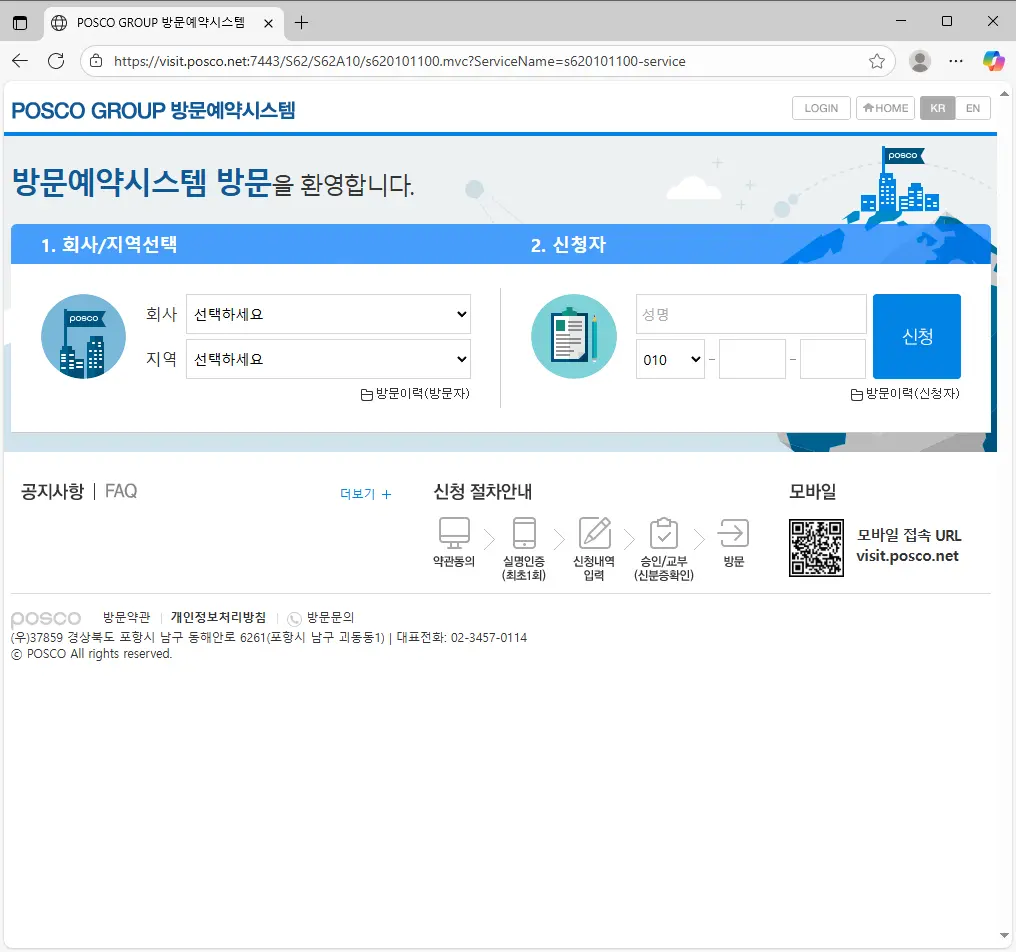Click the 승인/교부 clipboard check icon
Image resolution: width=1016 pixels, height=952 pixels.
point(664,533)
